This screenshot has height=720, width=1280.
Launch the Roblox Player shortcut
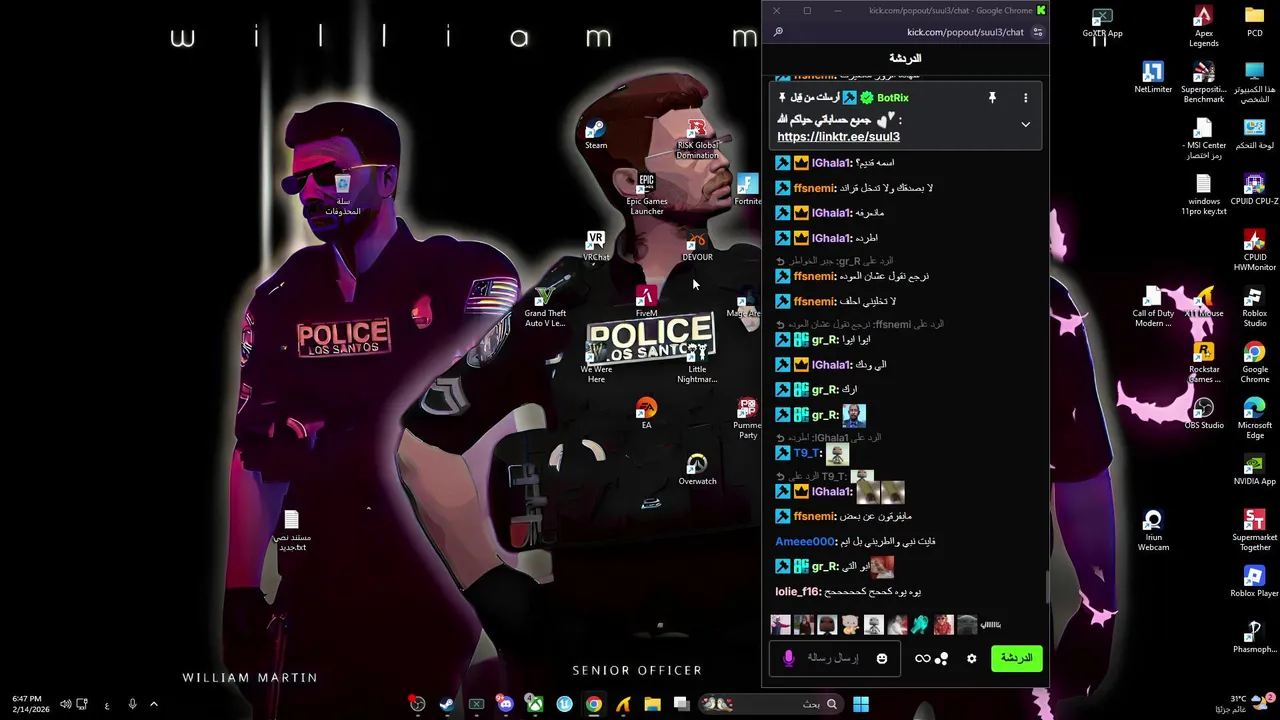pos(1254,582)
